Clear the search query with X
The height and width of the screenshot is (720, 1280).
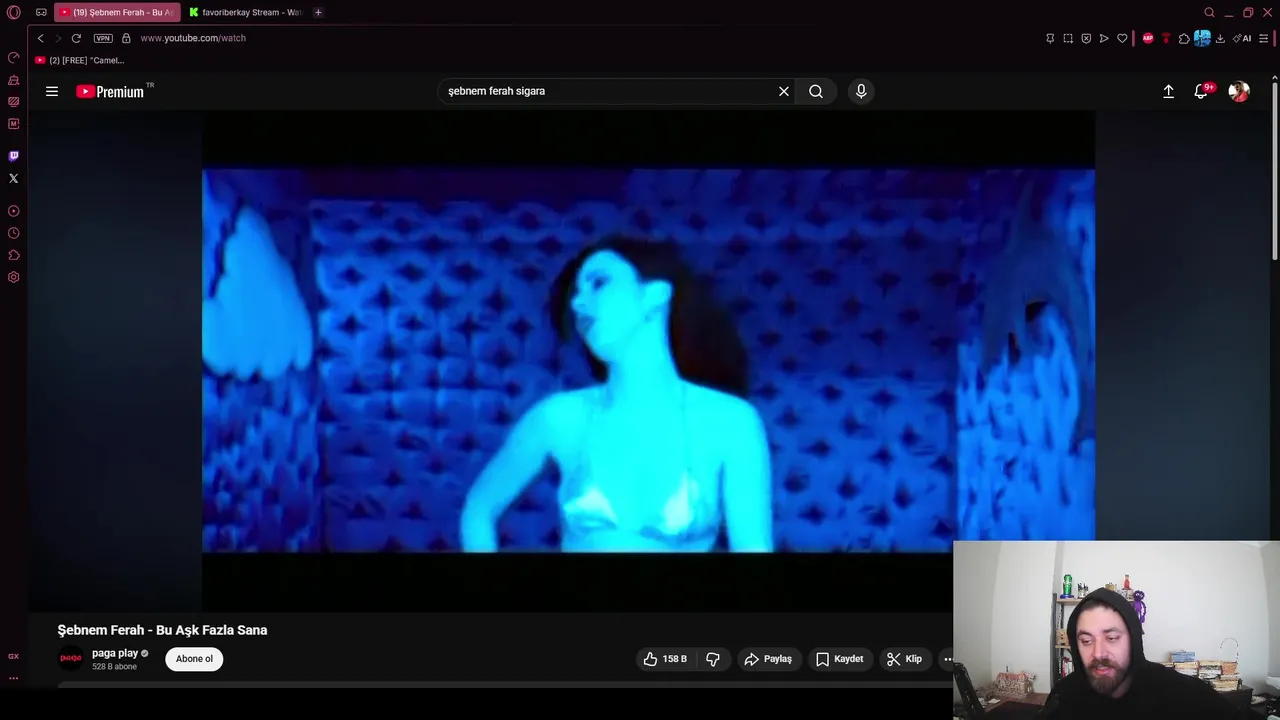coord(784,91)
